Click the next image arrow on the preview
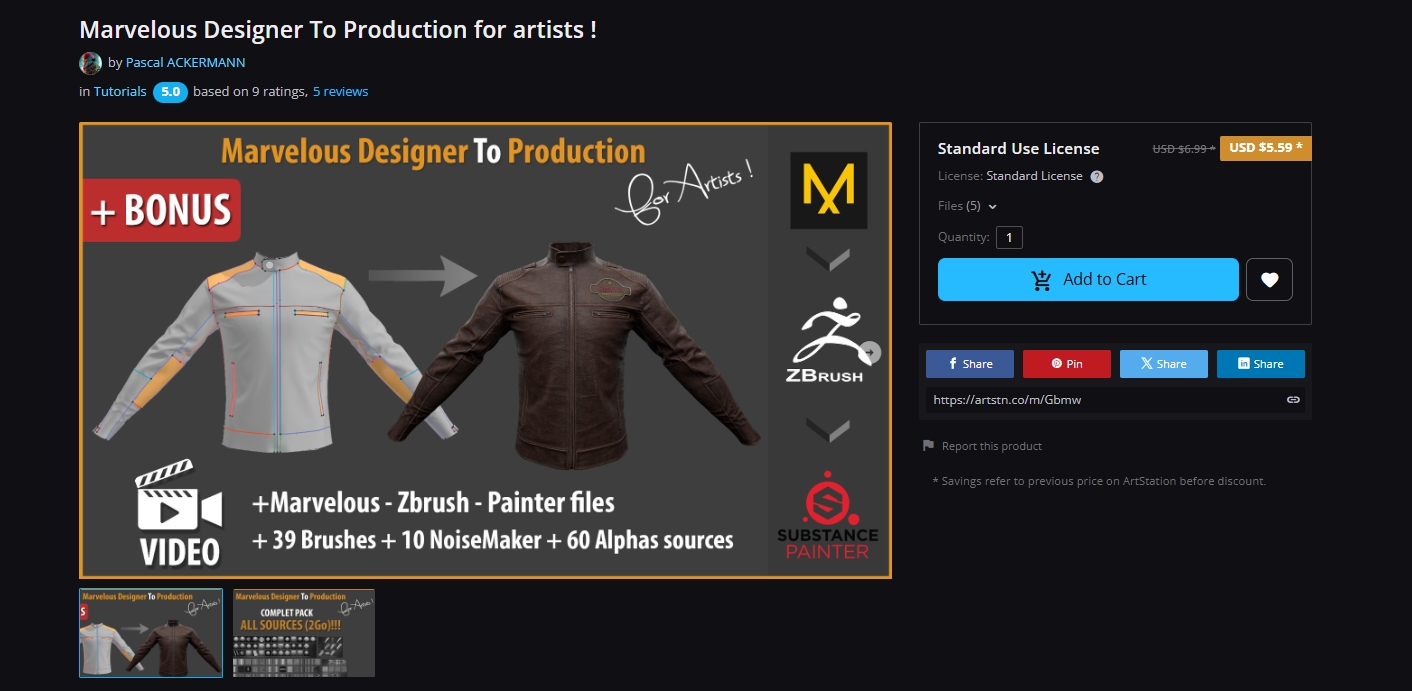 tap(871, 352)
